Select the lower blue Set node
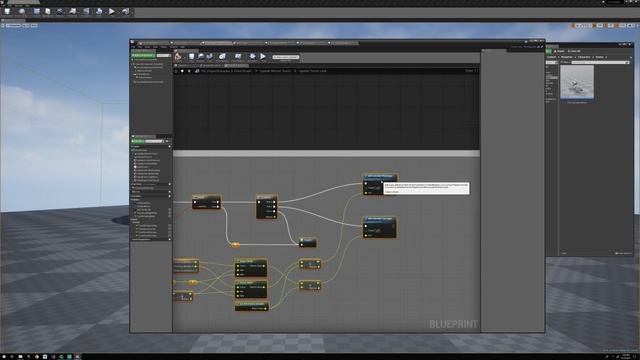The height and width of the screenshot is (360, 640). (x=380, y=227)
